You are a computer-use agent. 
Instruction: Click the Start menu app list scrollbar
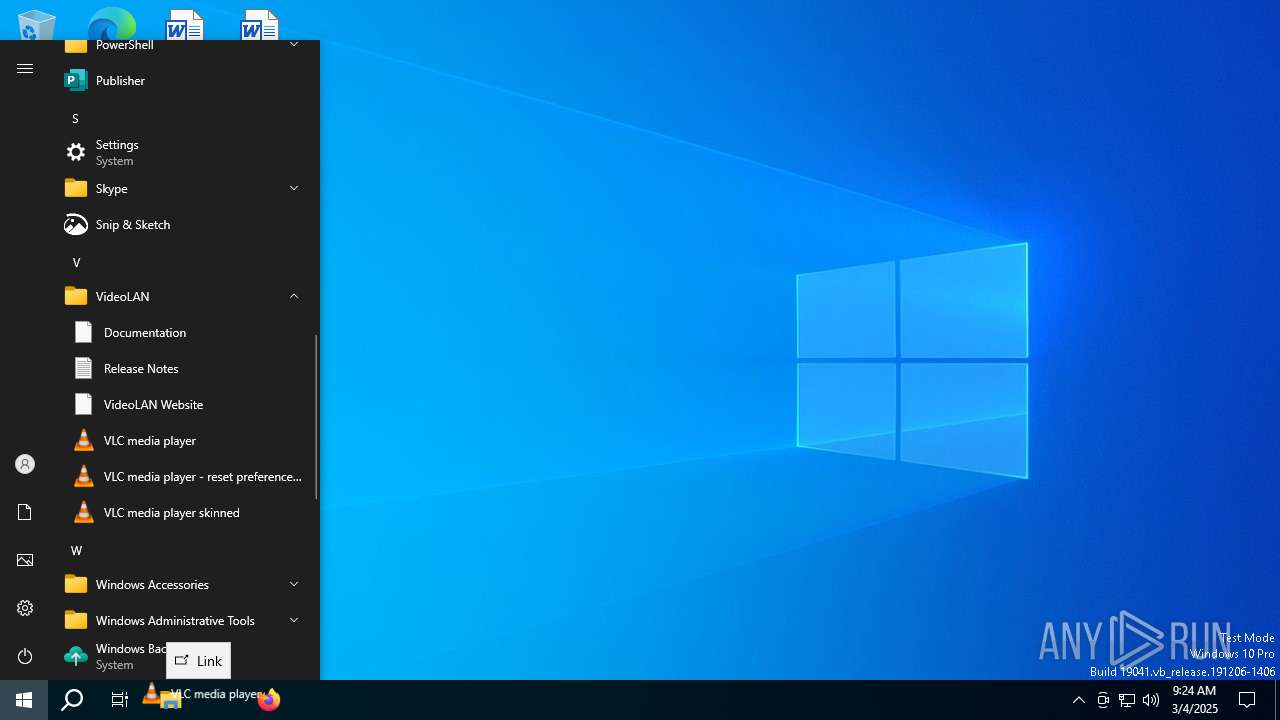pos(316,417)
